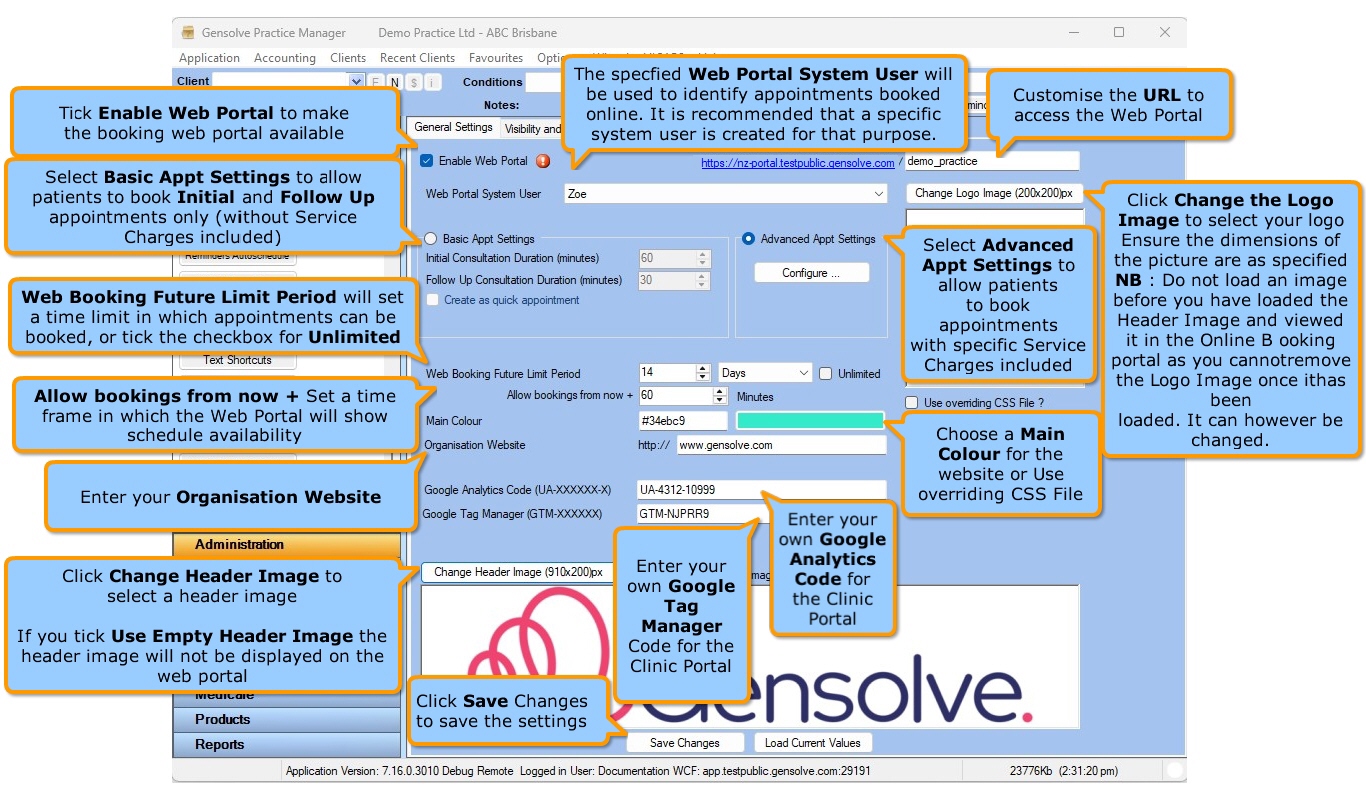Switch to the General Settings tab
The width and height of the screenshot is (1366, 800).
click(x=453, y=128)
